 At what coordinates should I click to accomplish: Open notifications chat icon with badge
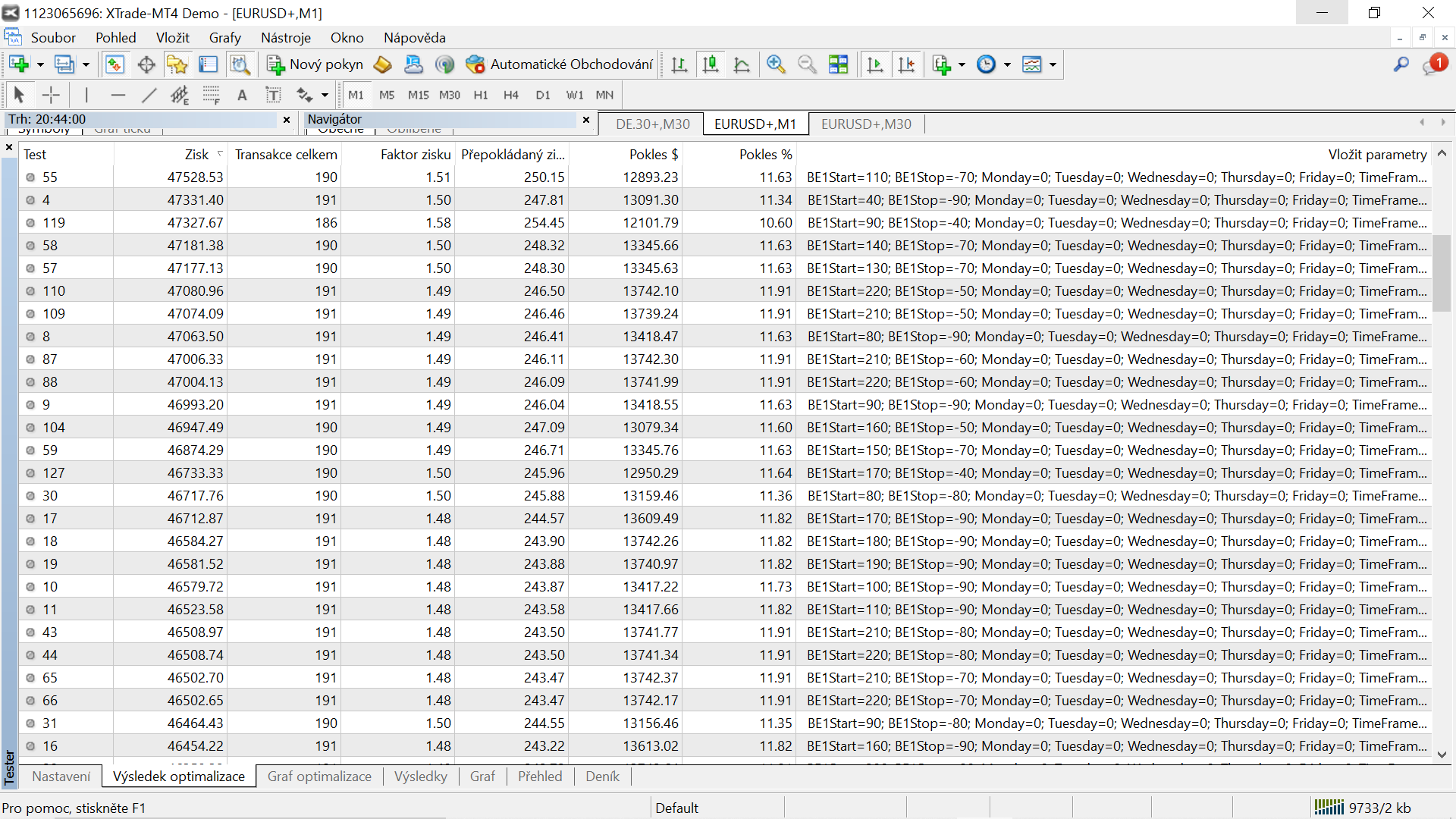tap(1433, 64)
